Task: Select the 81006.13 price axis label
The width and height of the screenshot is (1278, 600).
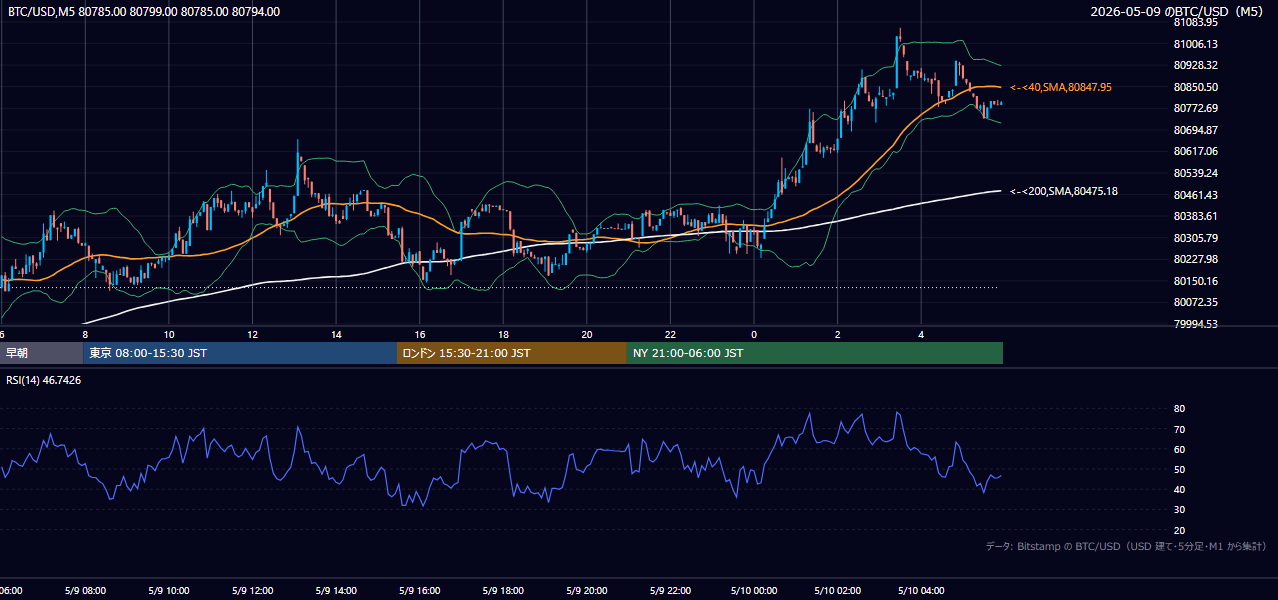Action: (x=1195, y=44)
